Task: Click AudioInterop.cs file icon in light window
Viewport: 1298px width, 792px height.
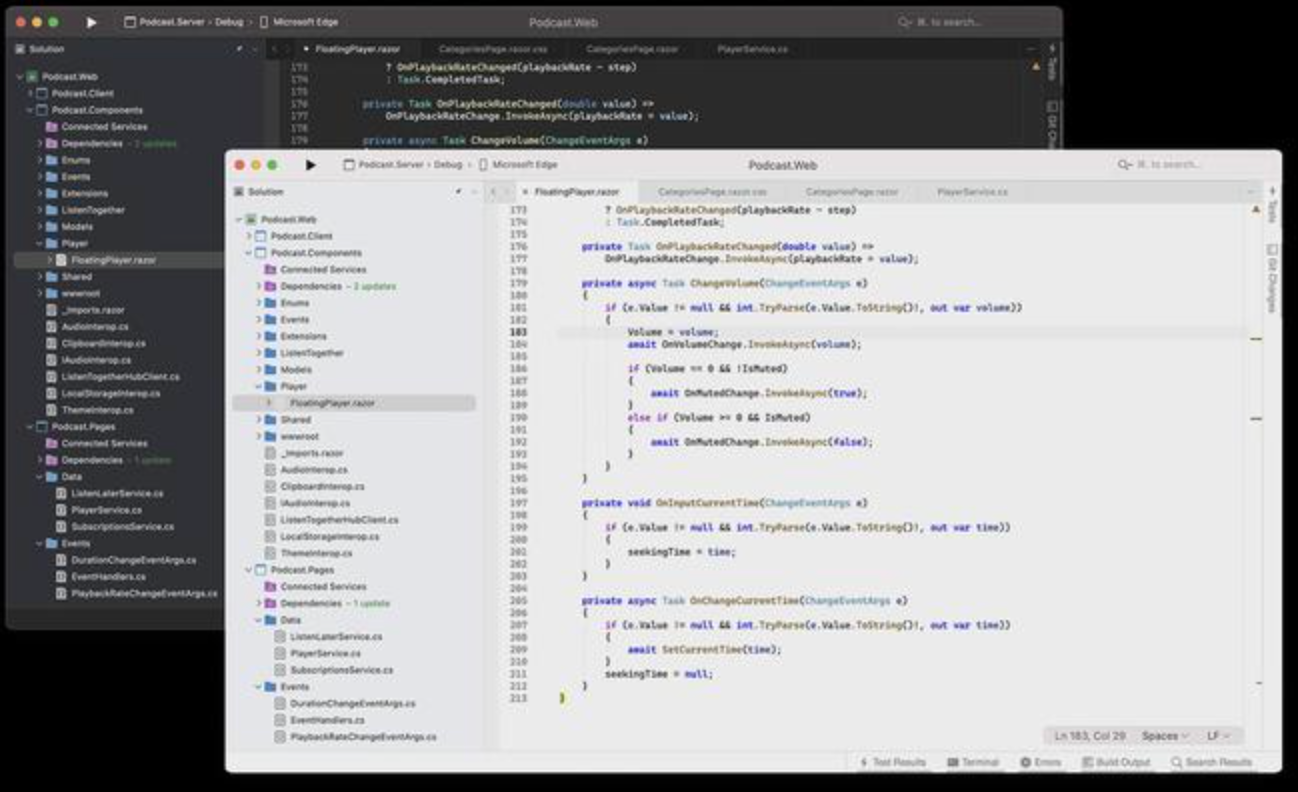Action: (x=270, y=470)
